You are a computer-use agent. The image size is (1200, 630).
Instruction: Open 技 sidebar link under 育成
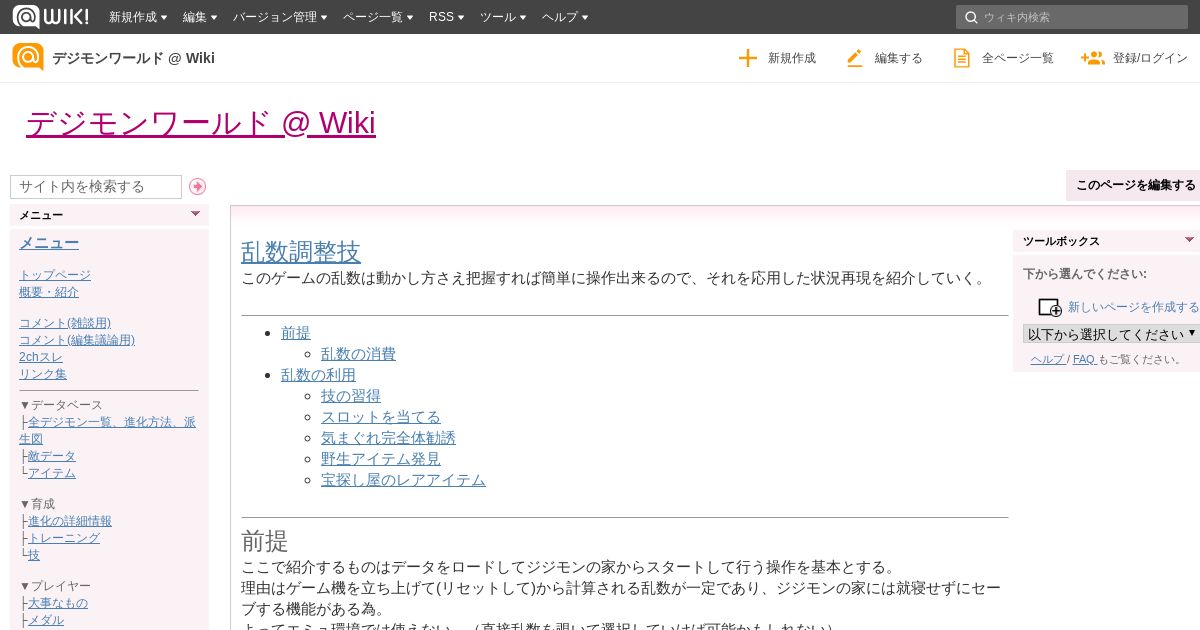pos(34,555)
